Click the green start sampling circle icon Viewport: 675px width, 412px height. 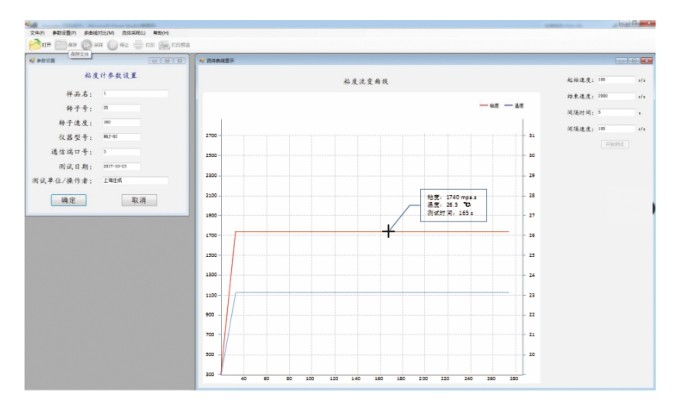[87, 45]
